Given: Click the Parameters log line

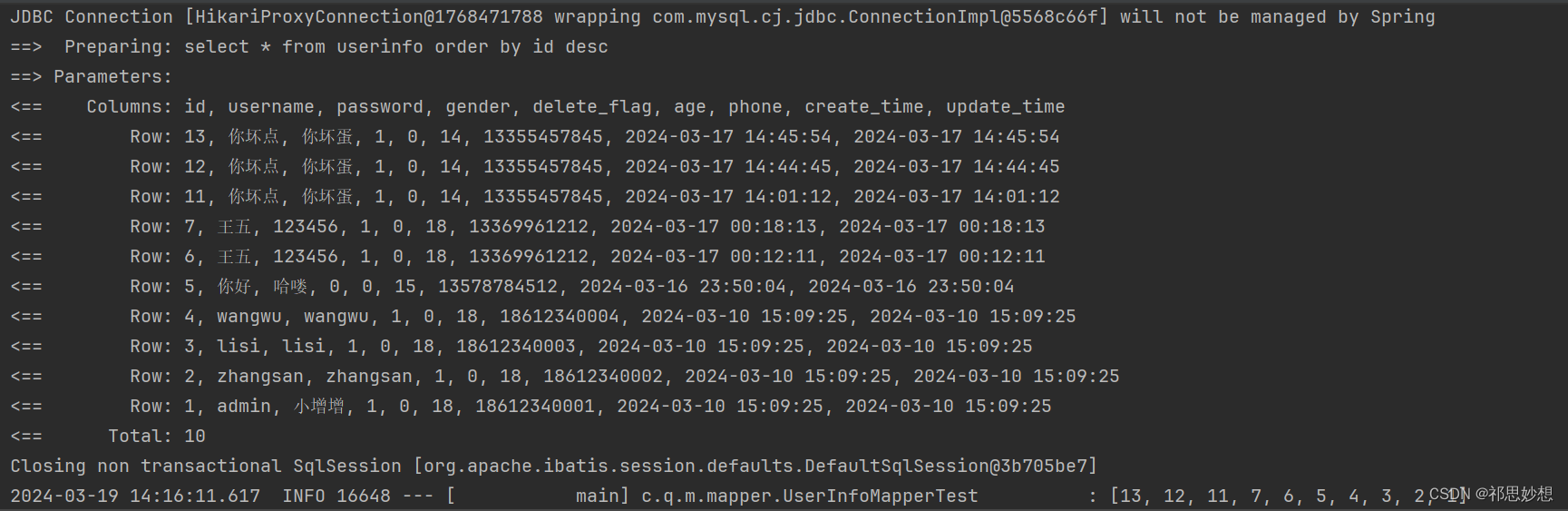Looking at the screenshot, I should tap(92, 77).
